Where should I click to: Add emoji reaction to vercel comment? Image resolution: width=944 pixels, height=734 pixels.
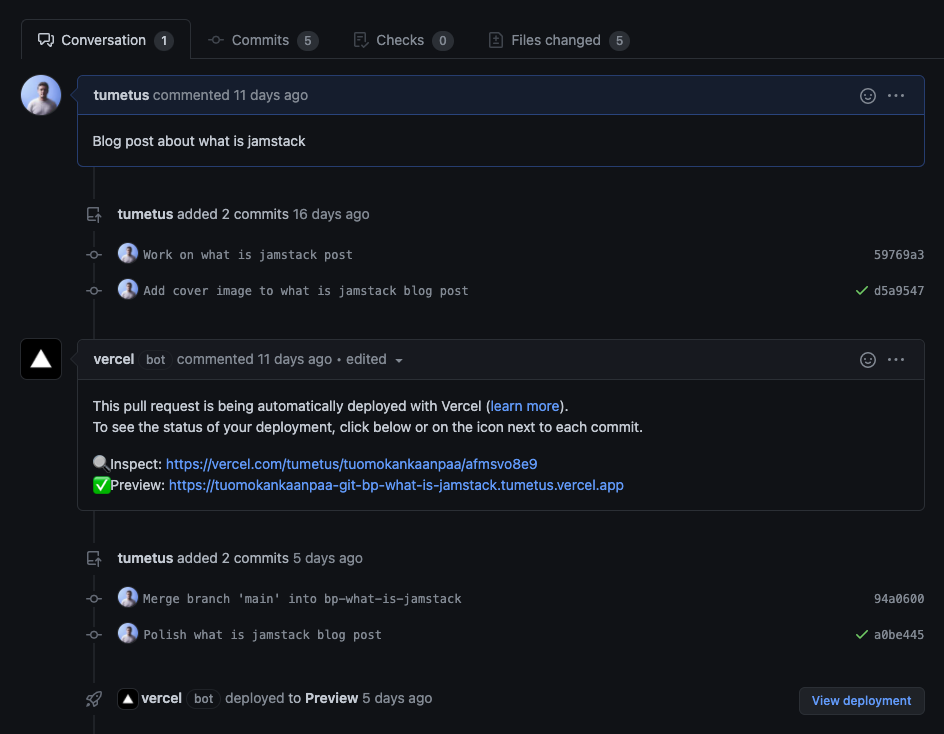click(868, 360)
